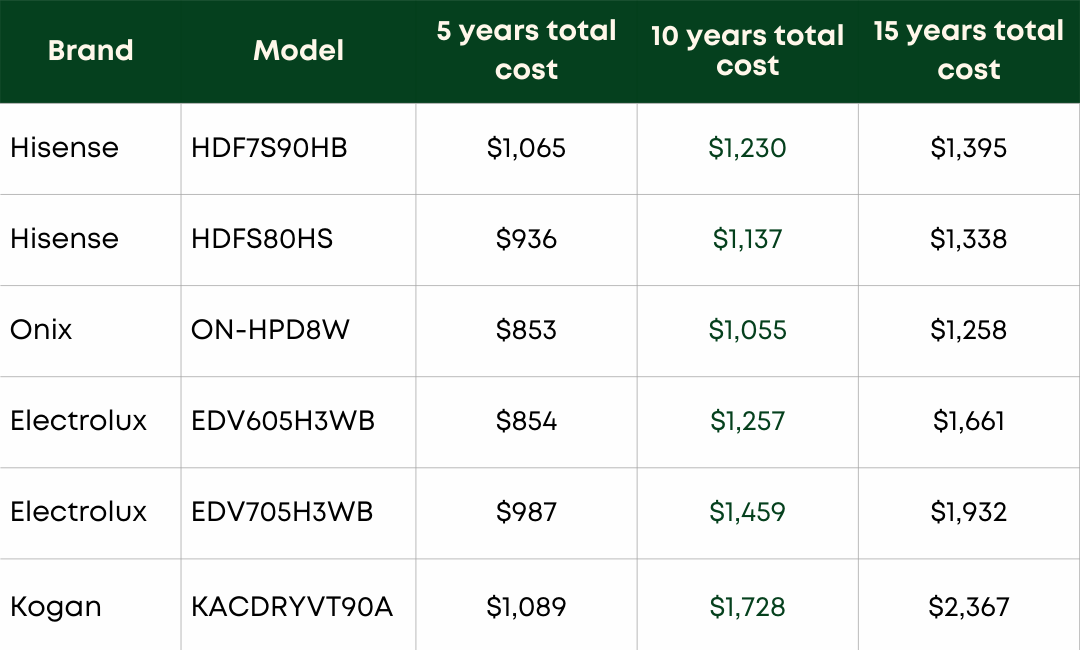Select the 15 years total cost header

[968, 50]
